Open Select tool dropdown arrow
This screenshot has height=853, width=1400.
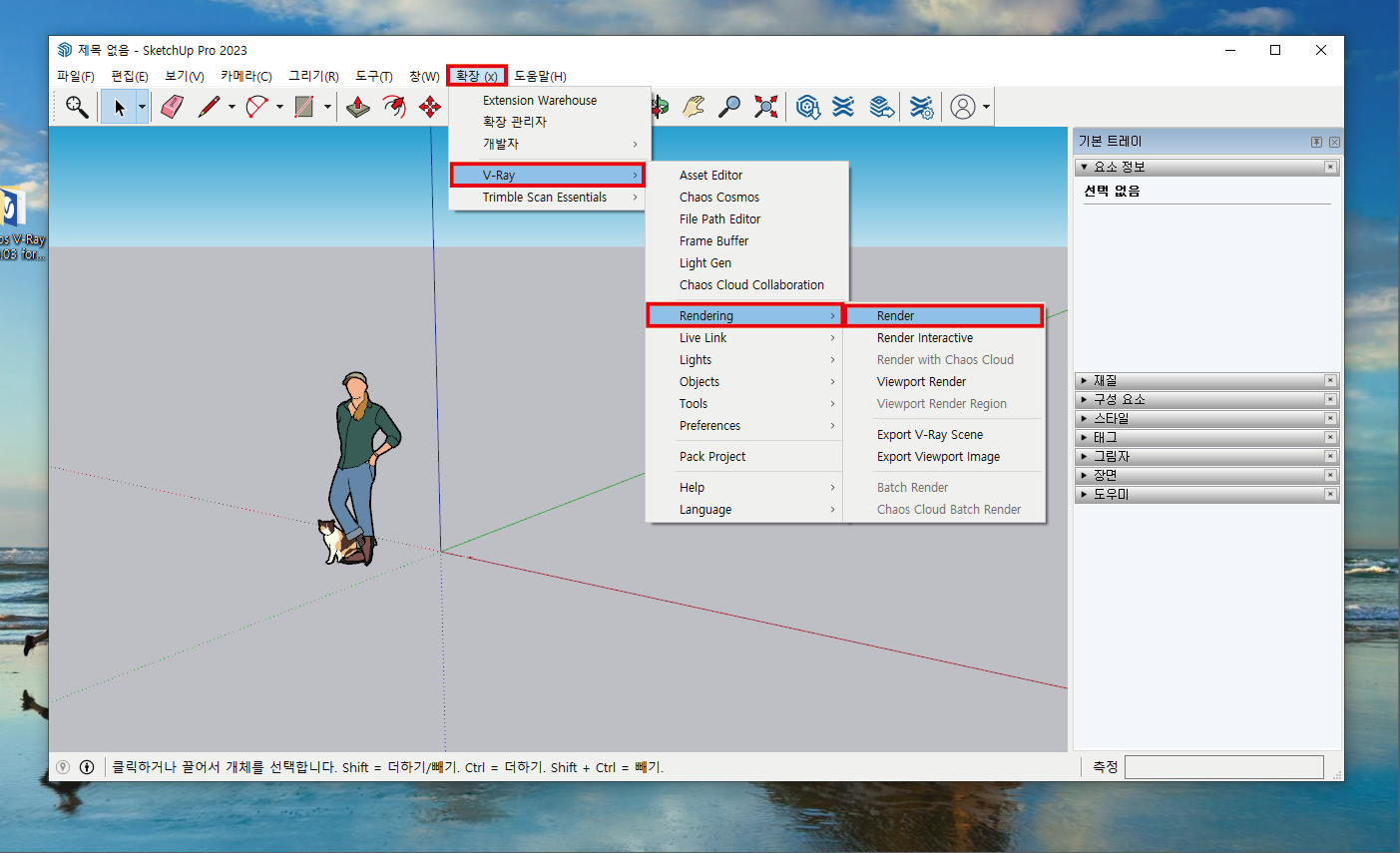pyautogui.click(x=142, y=107)
